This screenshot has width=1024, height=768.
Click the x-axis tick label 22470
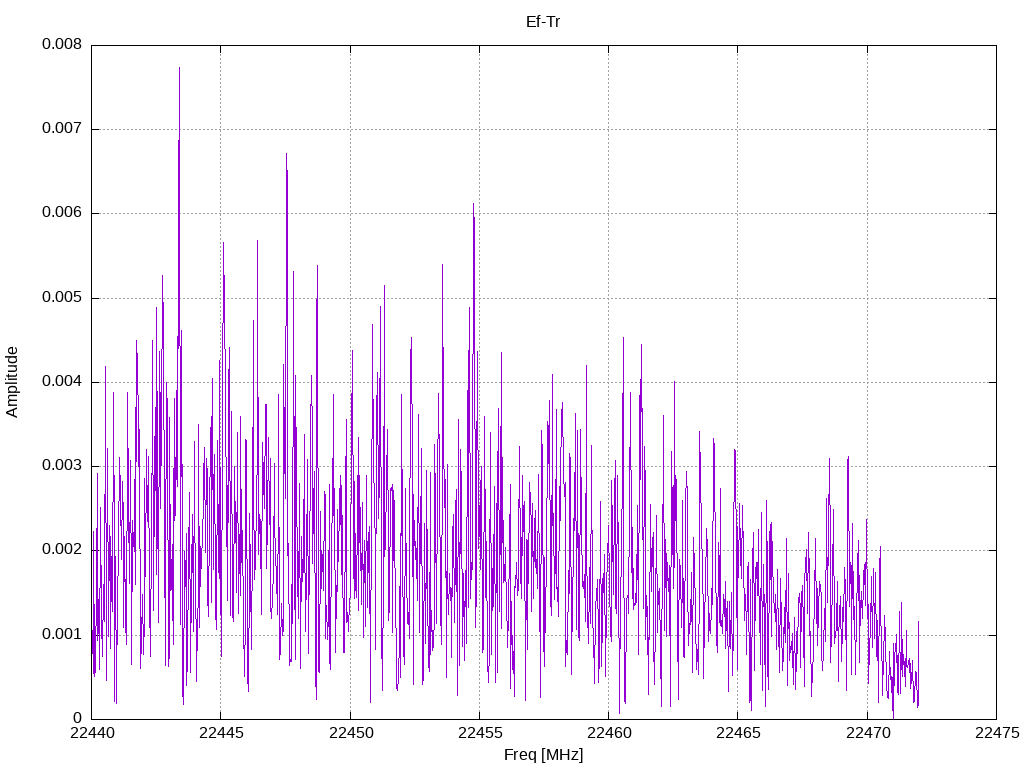tap(868, 733)
